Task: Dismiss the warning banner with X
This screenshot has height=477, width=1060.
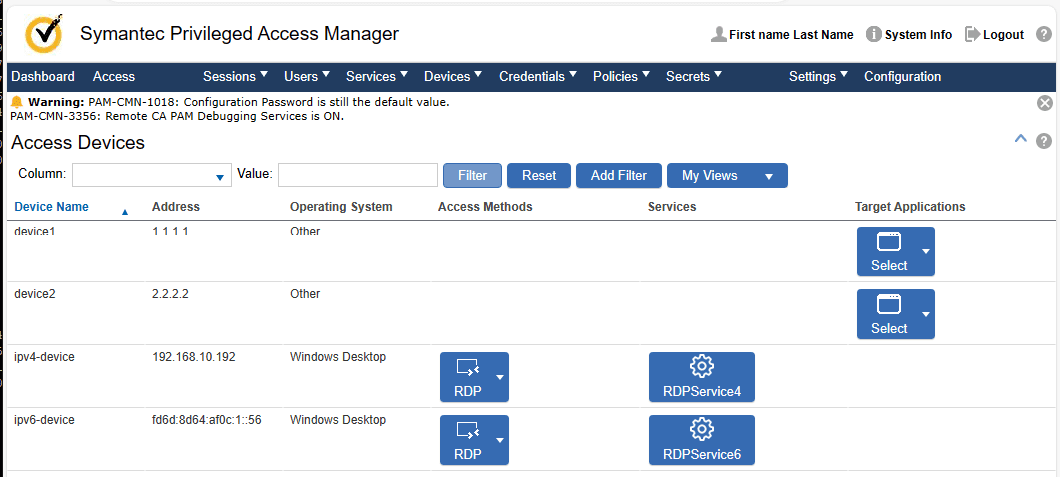Action: [1044, 103]
